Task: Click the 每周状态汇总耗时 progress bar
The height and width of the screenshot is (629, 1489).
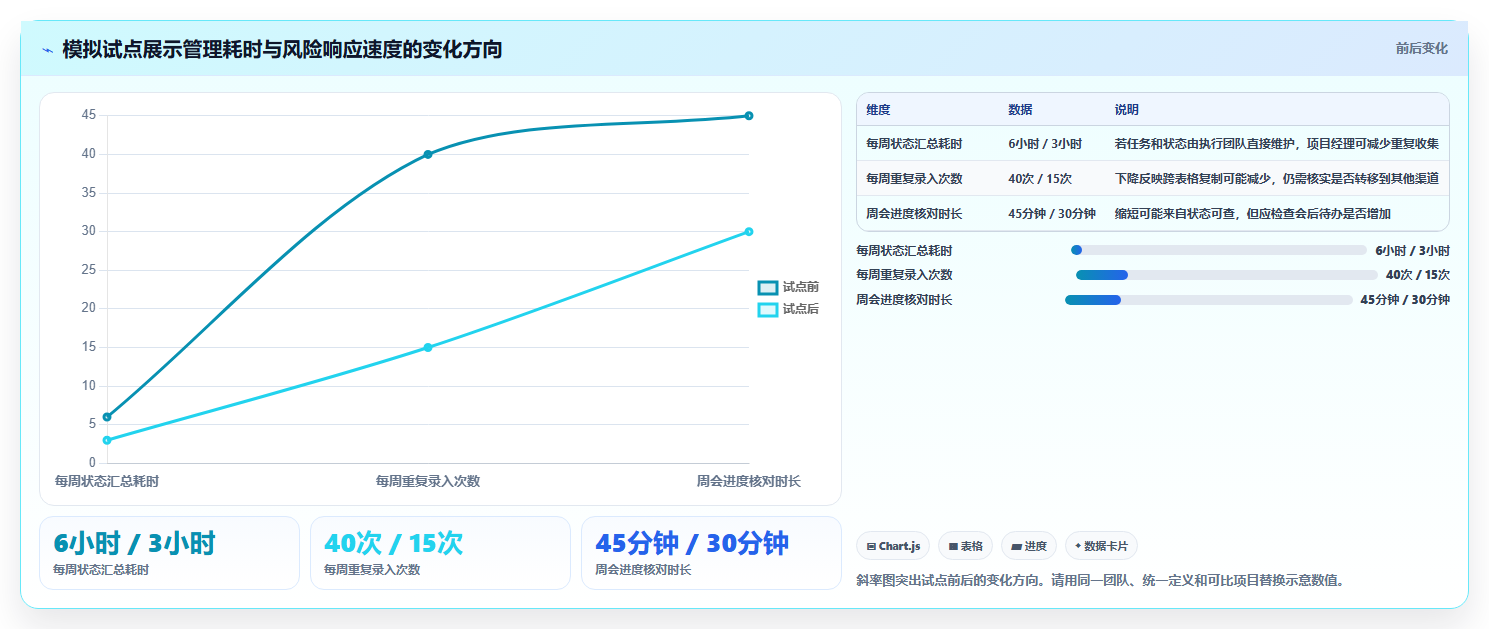Action: 1218,250
